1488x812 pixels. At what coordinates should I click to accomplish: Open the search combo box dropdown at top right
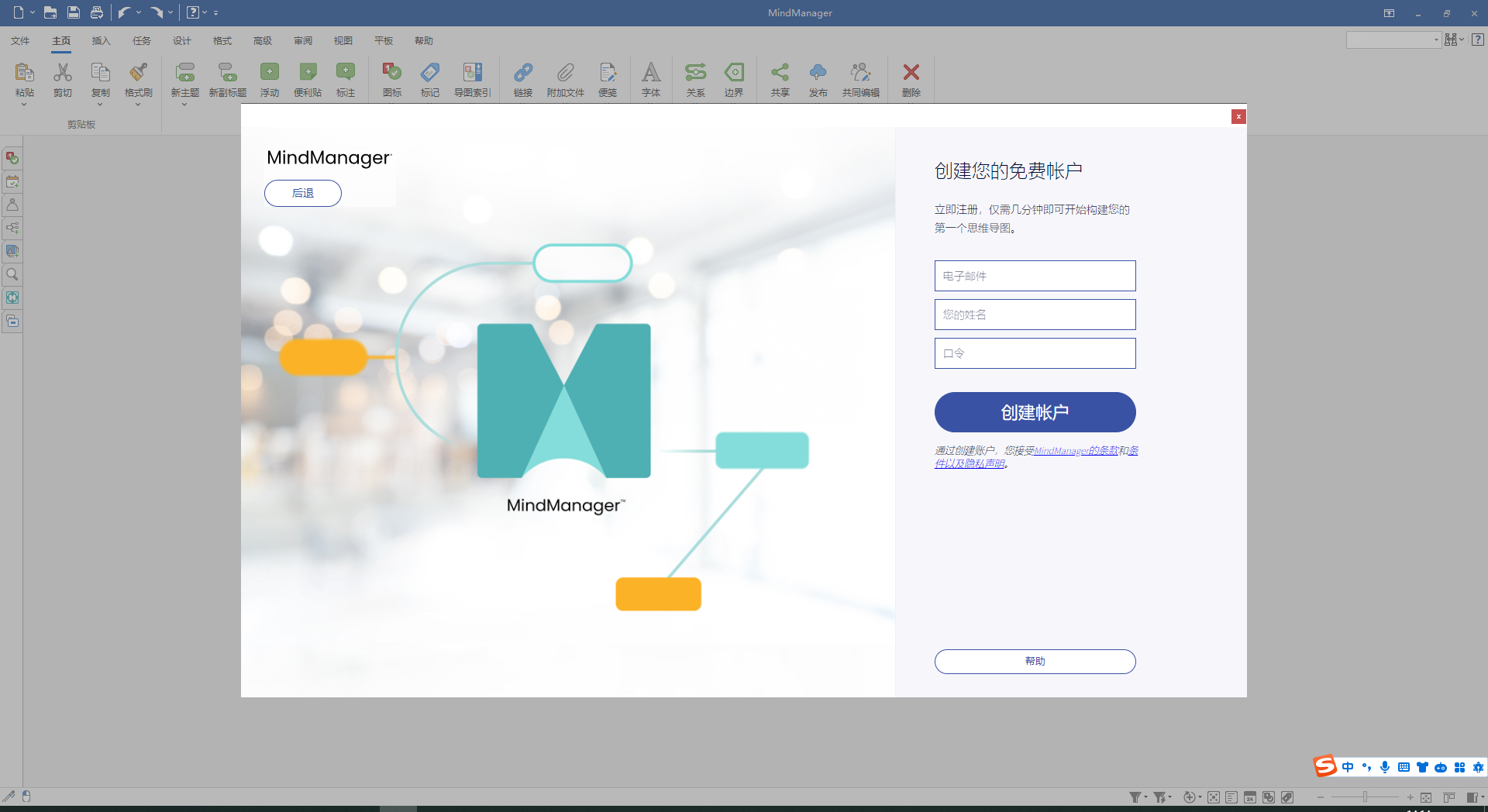1435,40
